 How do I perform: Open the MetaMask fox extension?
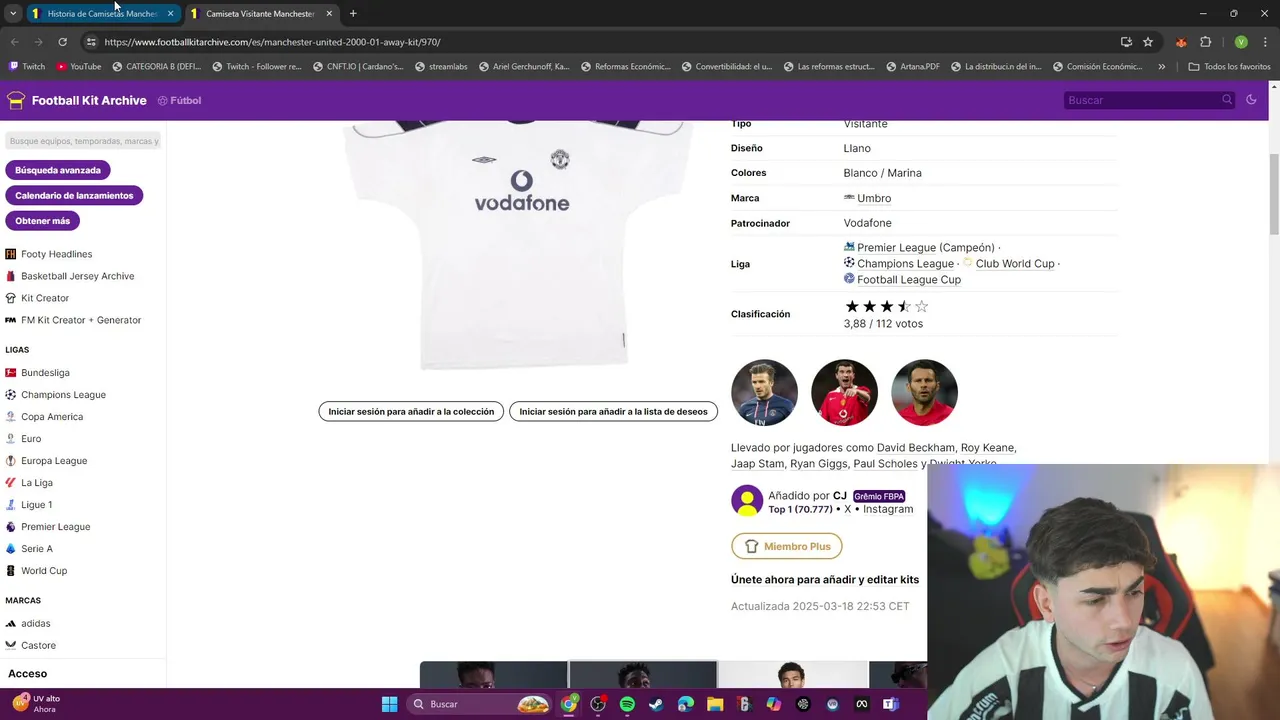coord(1181,42)
